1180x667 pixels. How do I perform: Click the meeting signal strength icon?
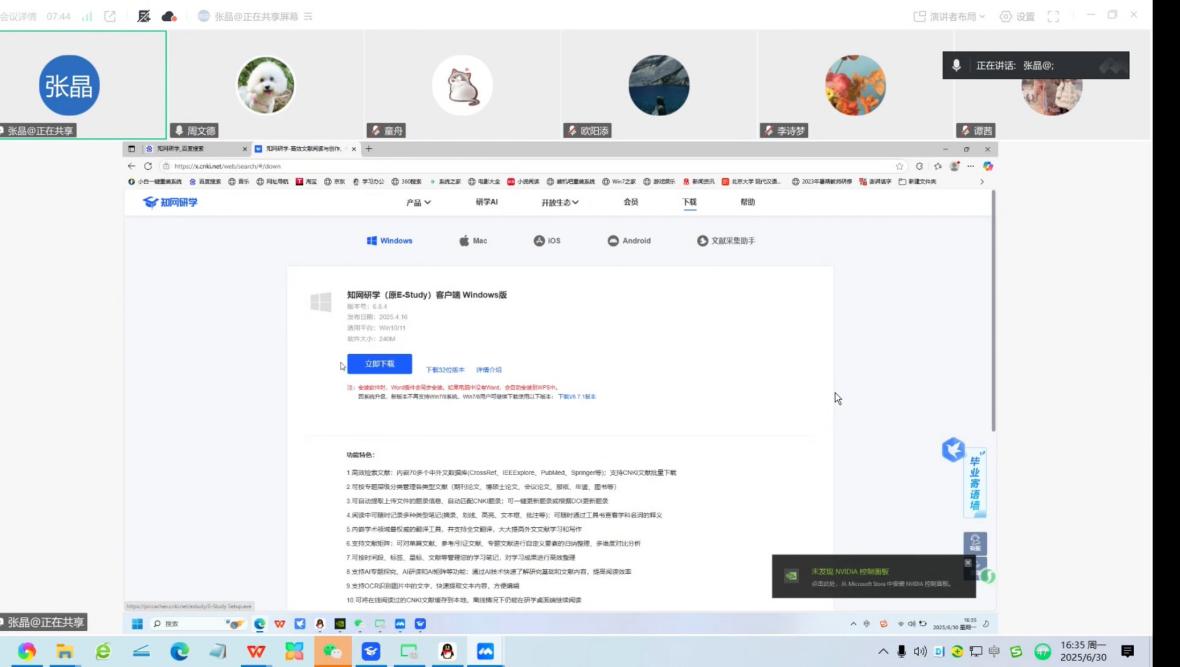point(87,16)
